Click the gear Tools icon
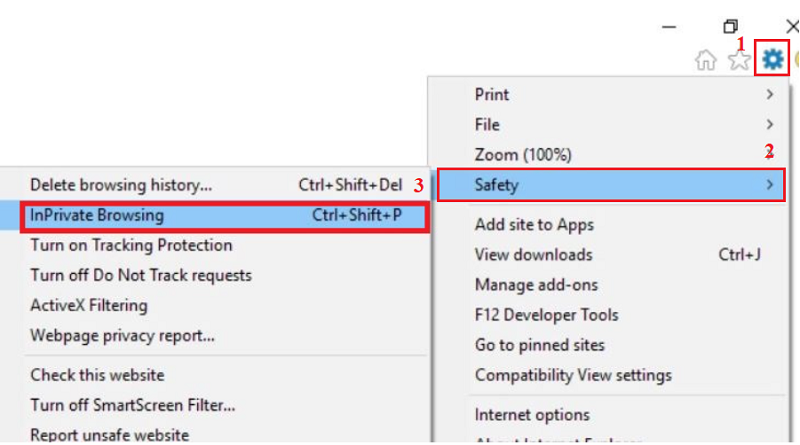Viewport: 800px width, 445px height. pos(773,60)
